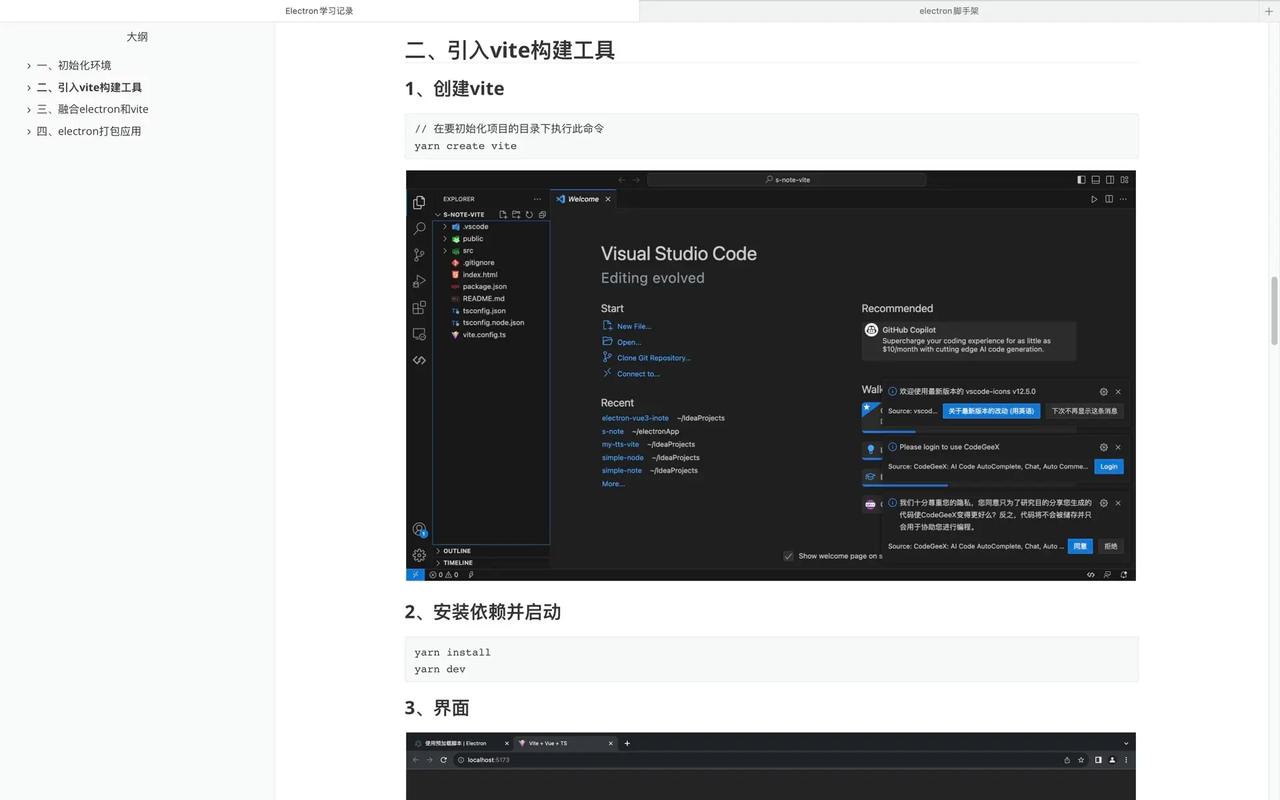Click Manage gear icon in VS Code activity bar
The width and height of the screenshot is (1280, 800).
(419, 555)
